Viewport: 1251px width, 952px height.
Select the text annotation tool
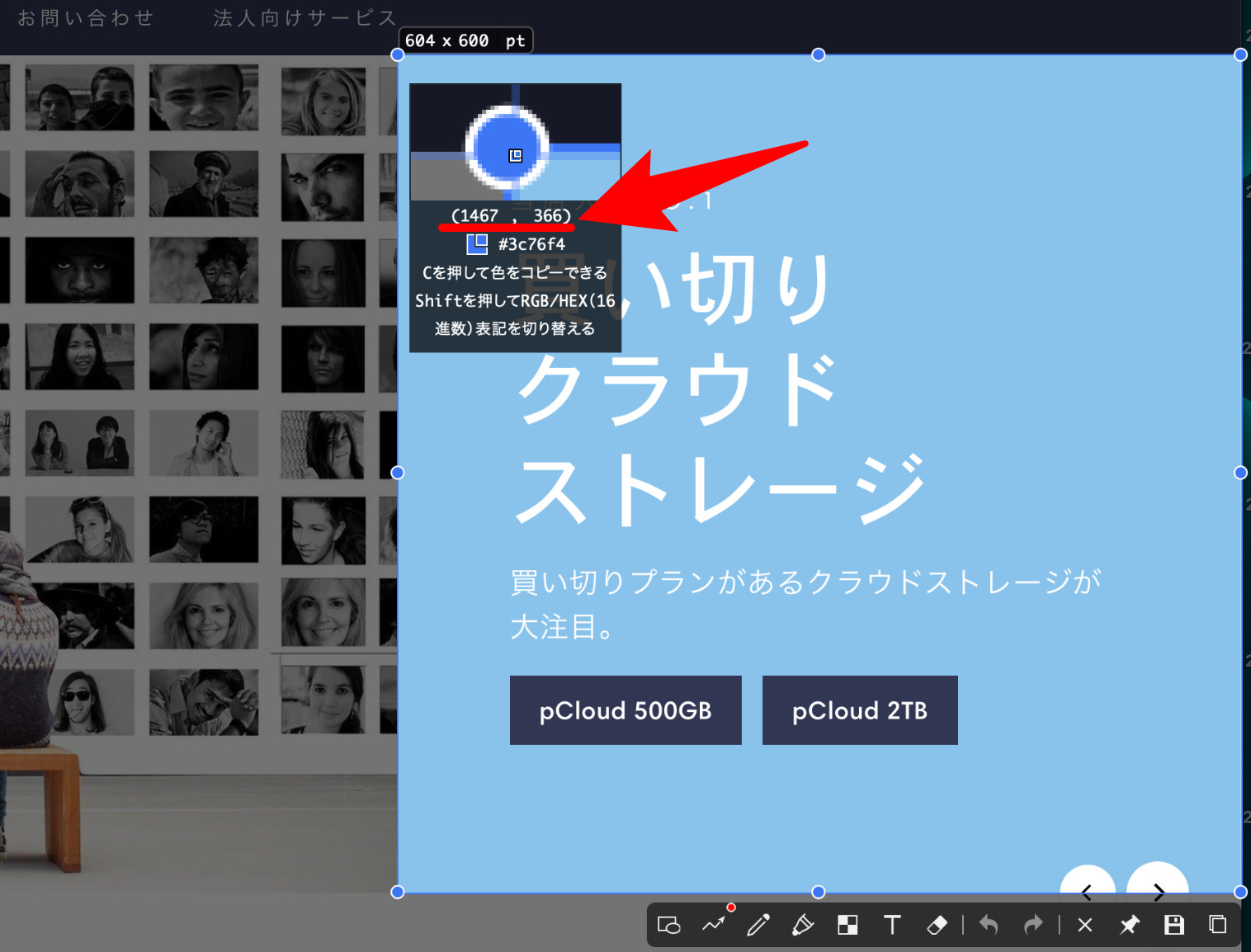click(x=892, y=925)
